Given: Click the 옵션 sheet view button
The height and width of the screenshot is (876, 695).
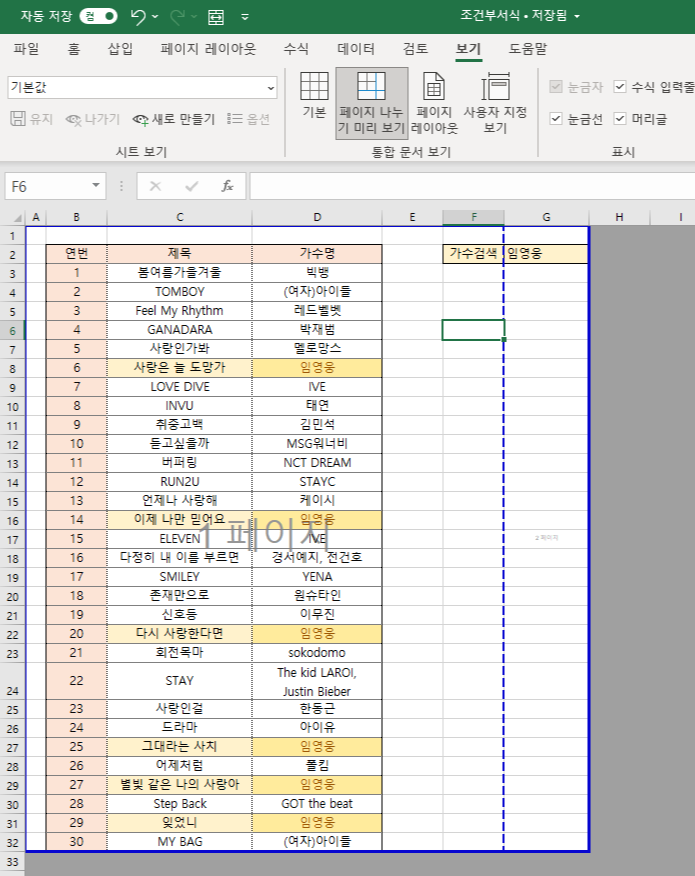Looking at the screenshot, I should tap(249, 119).
